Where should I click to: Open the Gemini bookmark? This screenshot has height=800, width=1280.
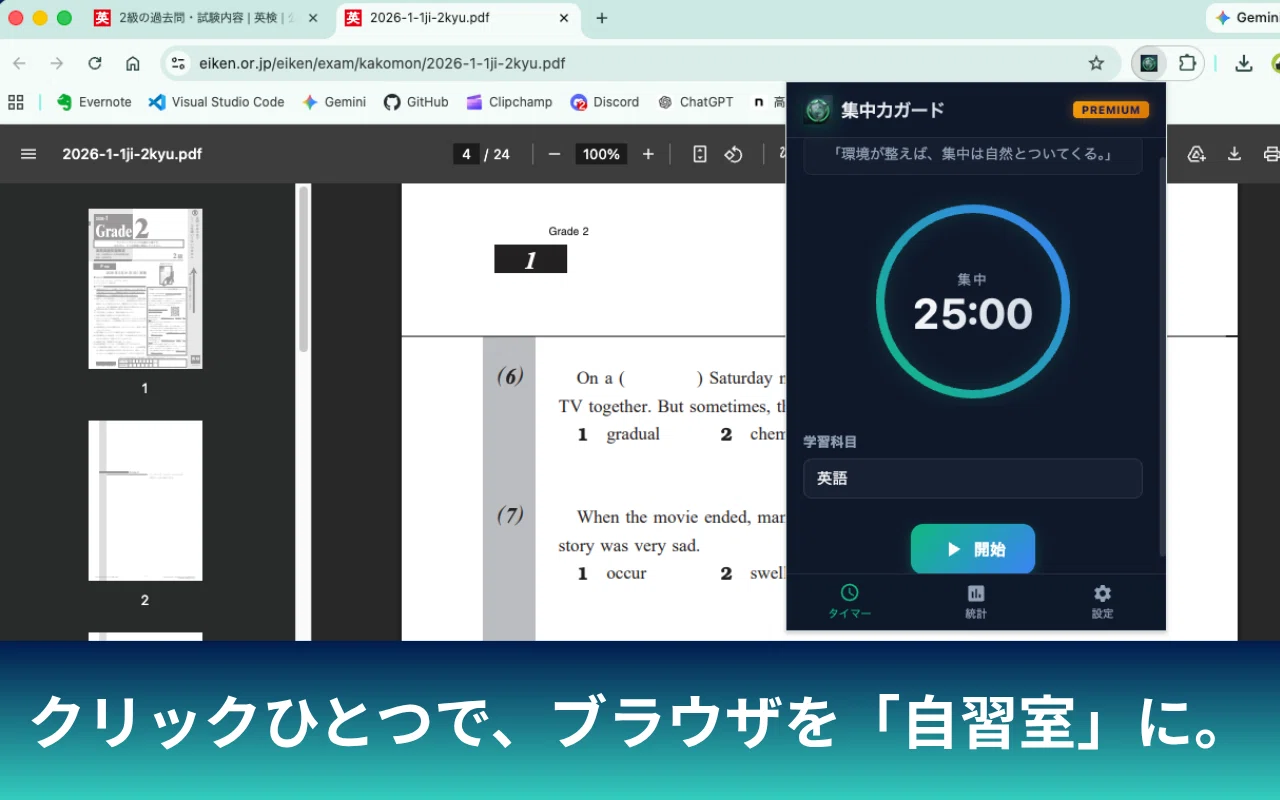[x=334, y=102]
